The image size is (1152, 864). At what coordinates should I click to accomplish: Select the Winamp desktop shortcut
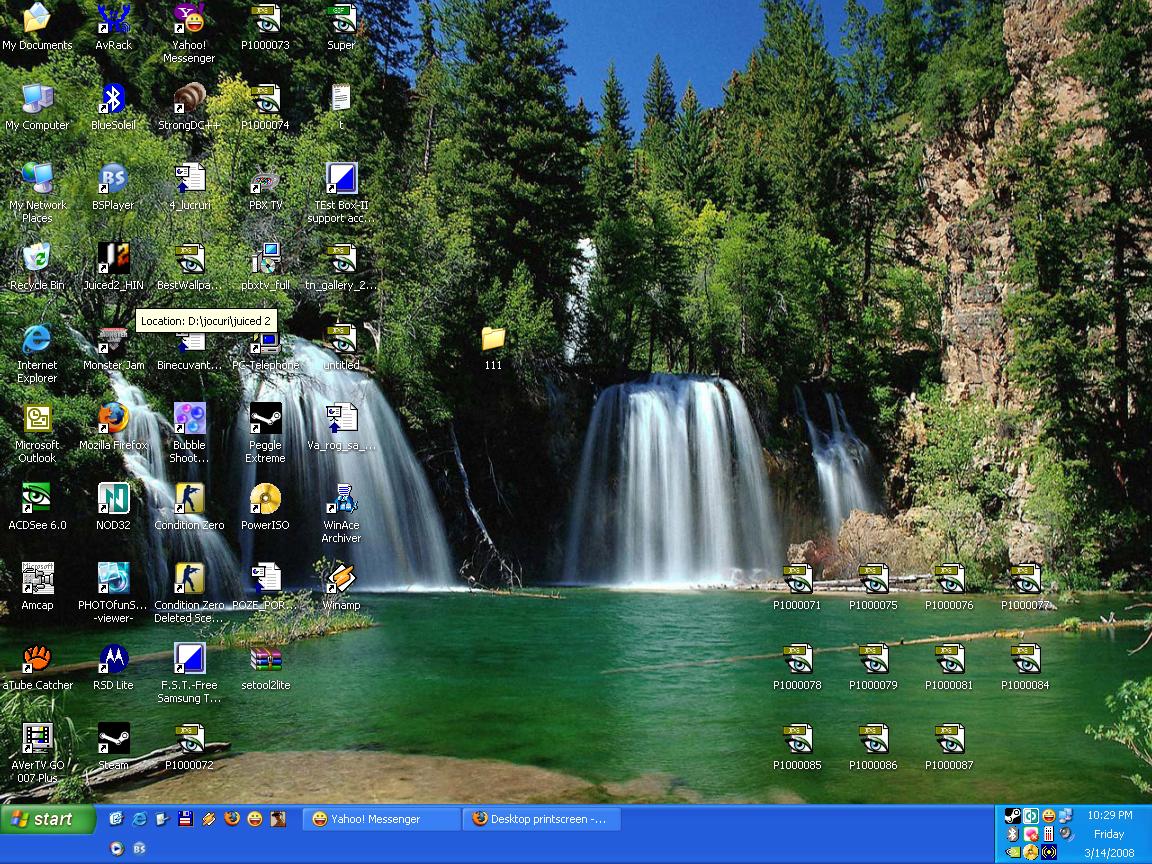click(341, 580)
